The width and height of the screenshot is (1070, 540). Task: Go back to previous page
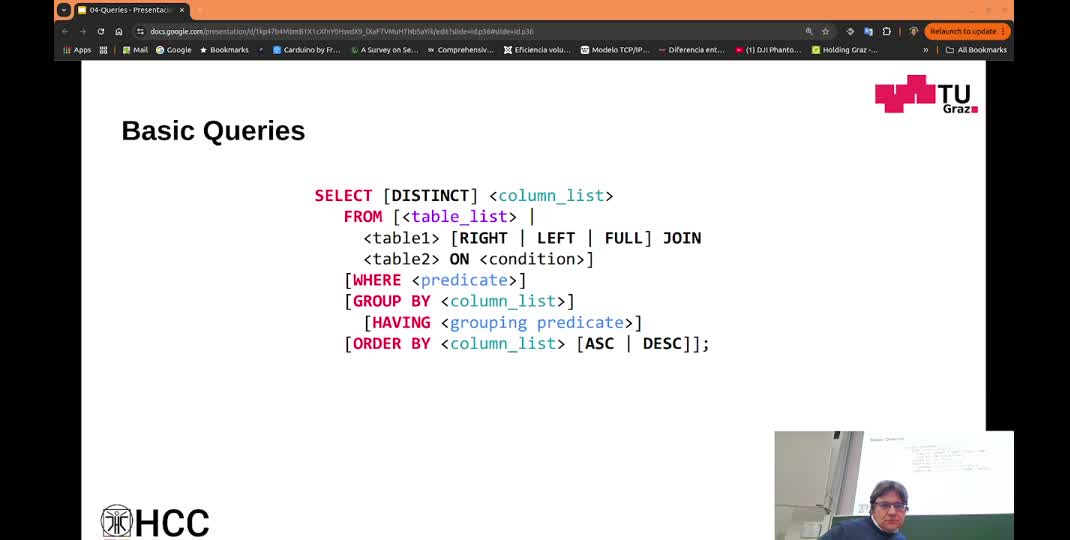pos(65,31)
